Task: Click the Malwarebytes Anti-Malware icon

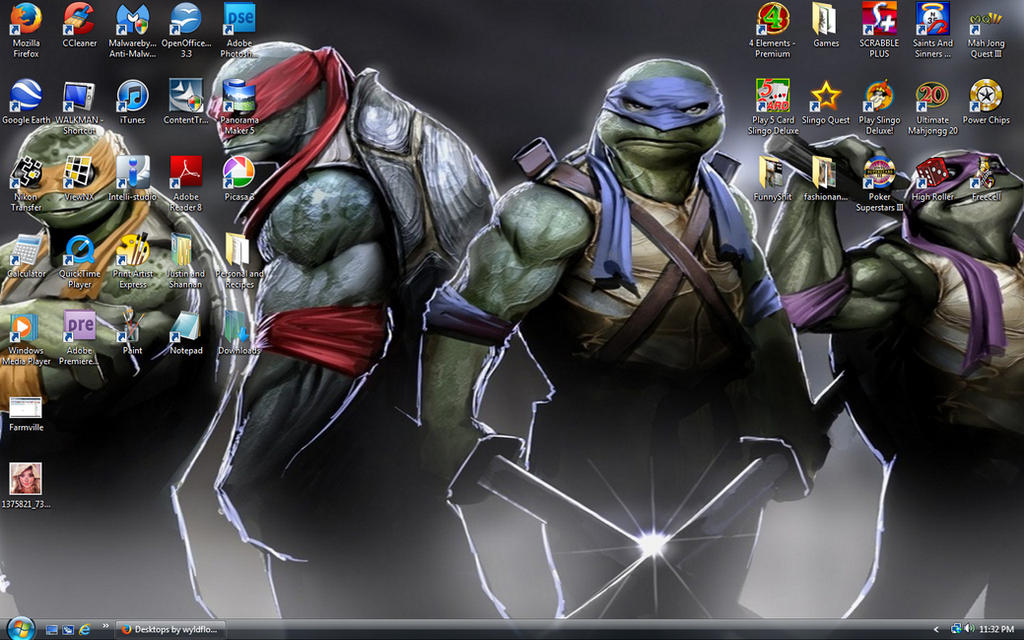Action: [133, 20]
